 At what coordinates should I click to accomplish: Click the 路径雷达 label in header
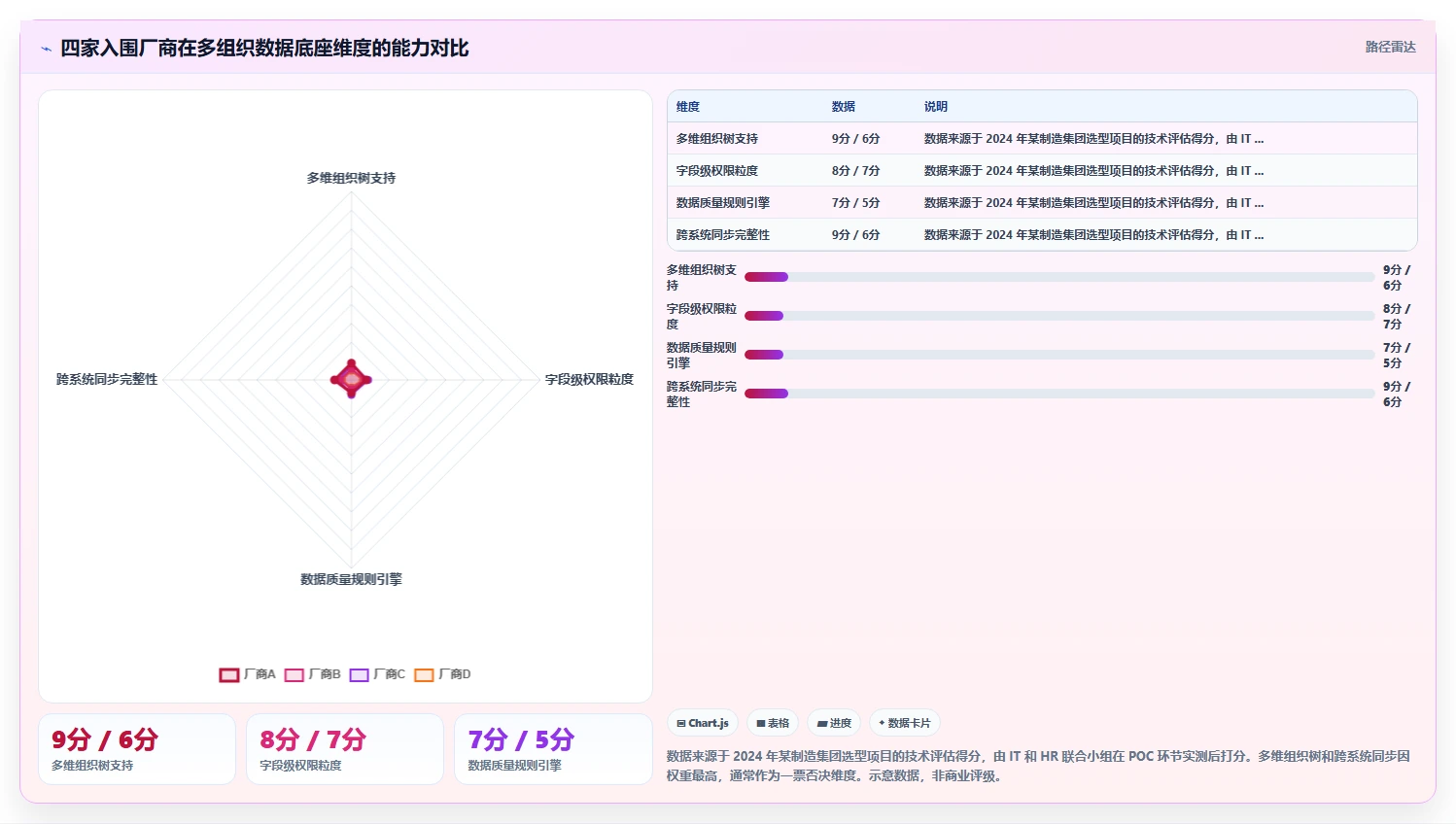(1390, 47)
